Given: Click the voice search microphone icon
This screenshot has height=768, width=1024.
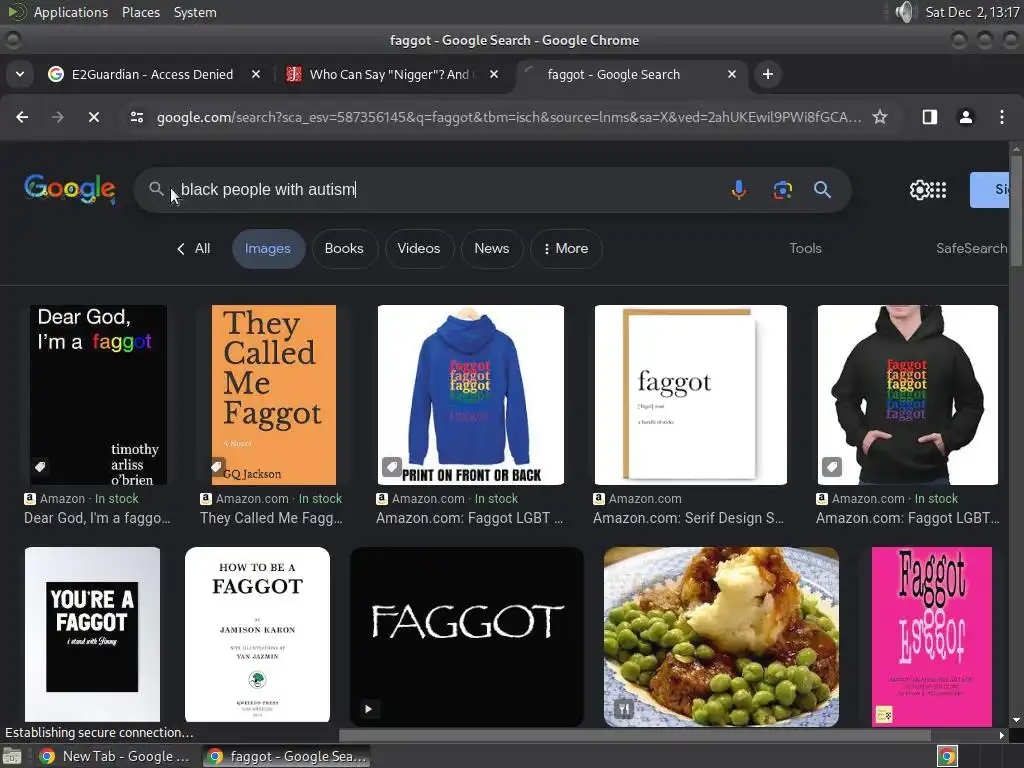Looking at the screenshot, I should click(x=739, y=190).
